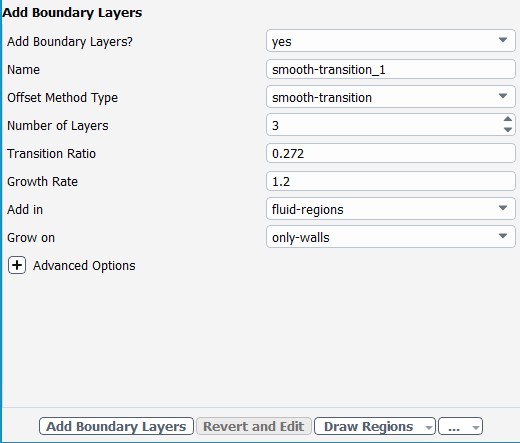The width and height of the screenshot is (520, 443).
Task: Click the Number of Layers value field
Action: pyautogui.click(x=384, y=125)
